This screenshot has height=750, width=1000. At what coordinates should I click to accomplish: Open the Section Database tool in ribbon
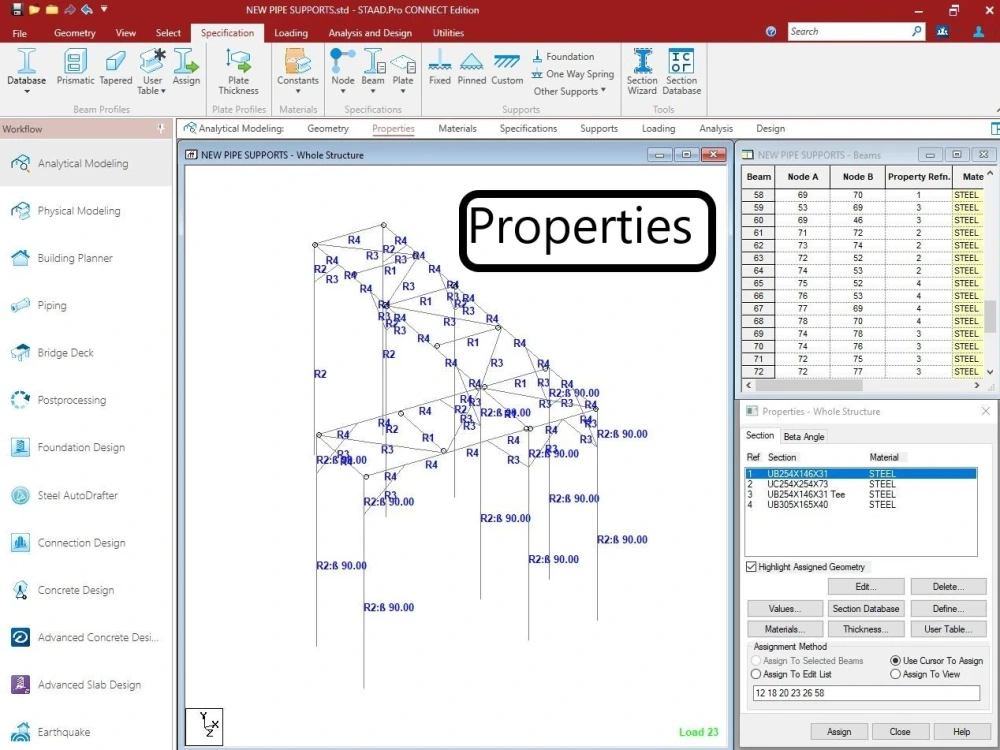coord(682,71)
